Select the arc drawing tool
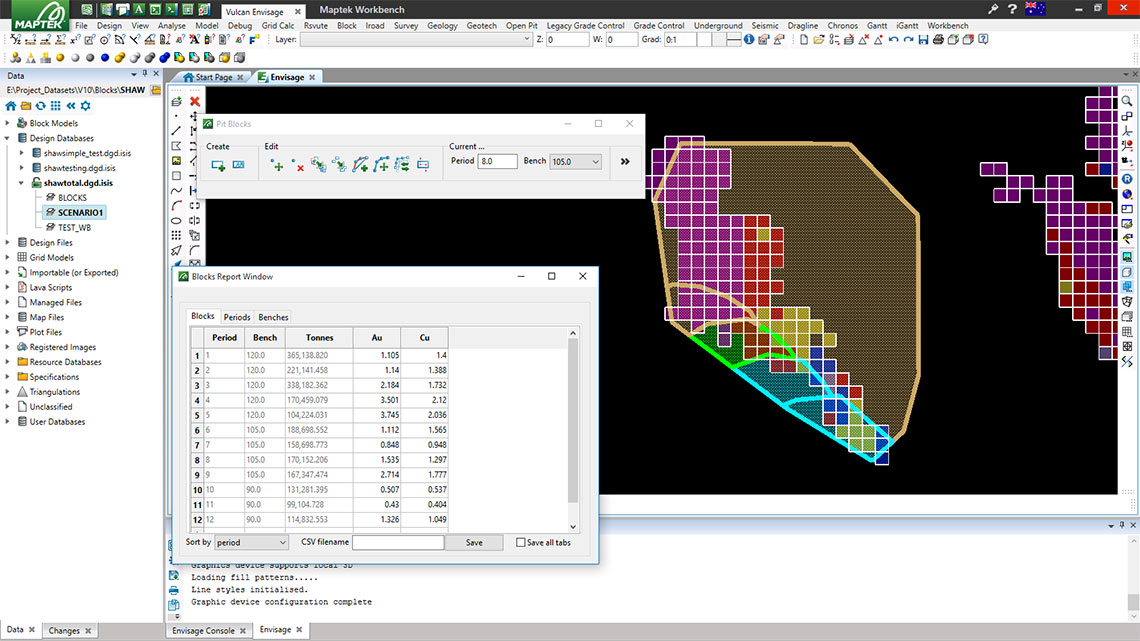The image size is (1140, 641). point(177,206)
